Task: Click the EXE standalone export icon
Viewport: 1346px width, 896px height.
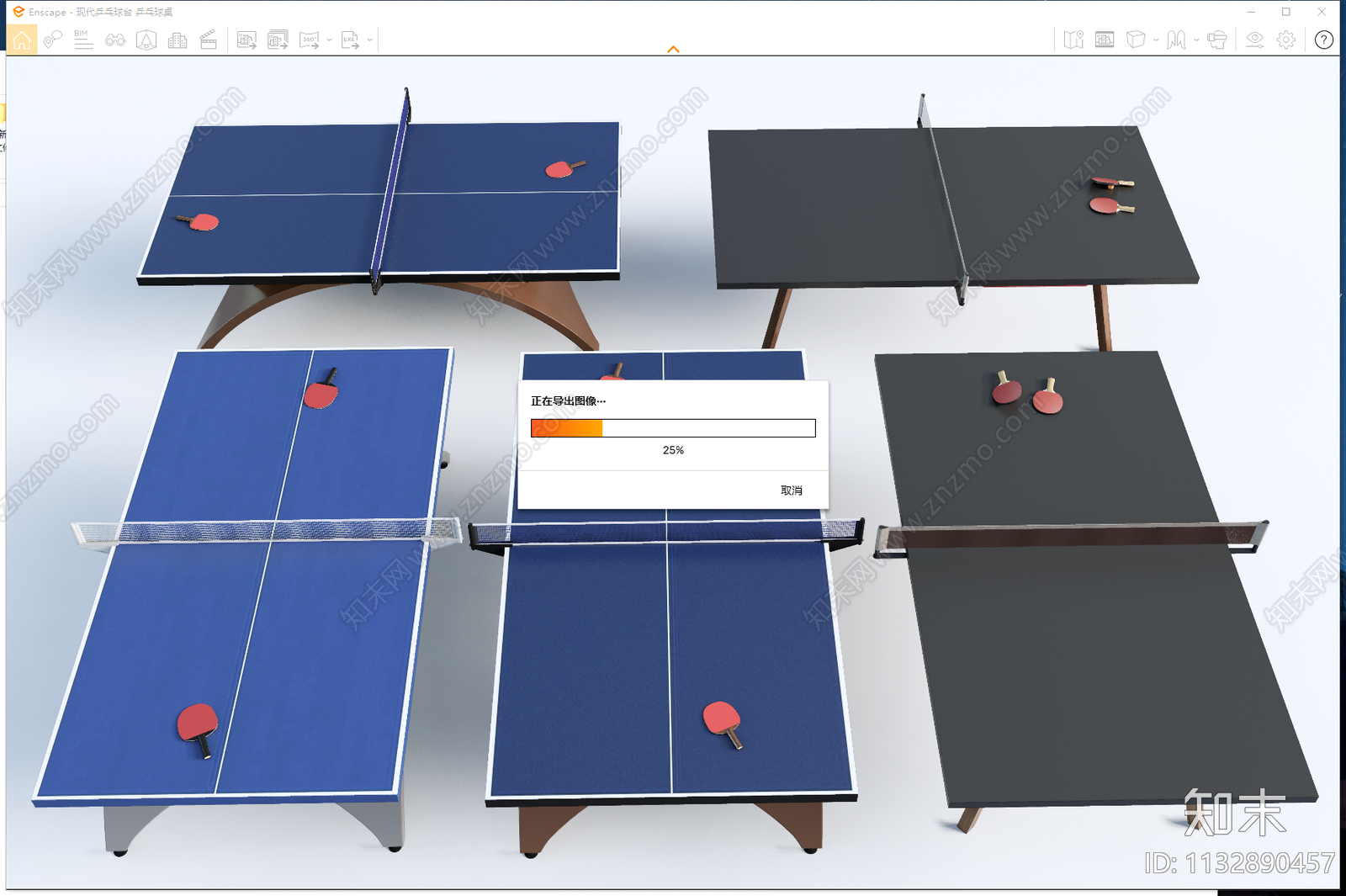Action: click(350, 40)
